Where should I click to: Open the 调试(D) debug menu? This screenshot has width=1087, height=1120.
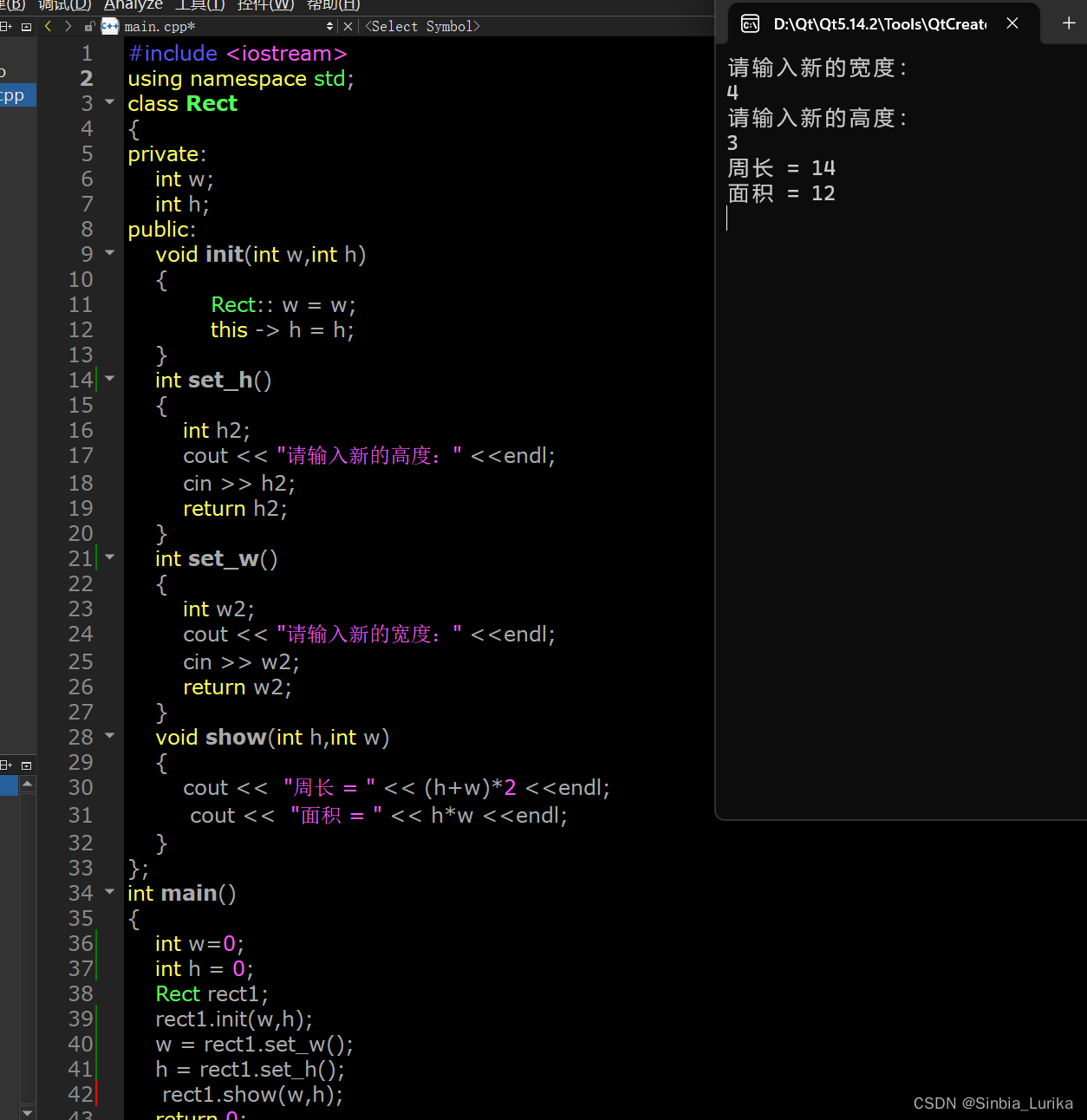(x=65, y=5)
